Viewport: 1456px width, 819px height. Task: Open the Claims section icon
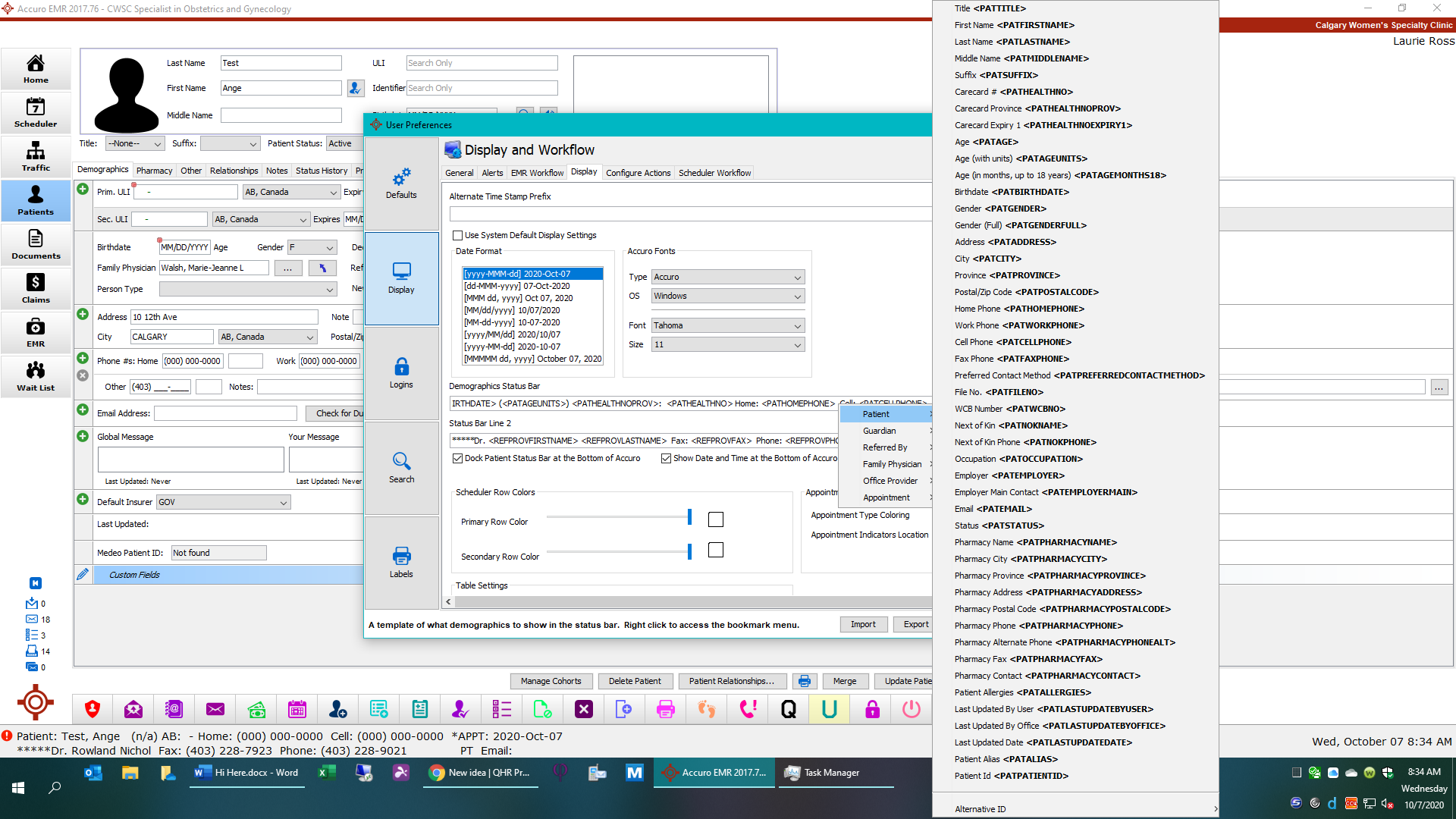(36, 288)
